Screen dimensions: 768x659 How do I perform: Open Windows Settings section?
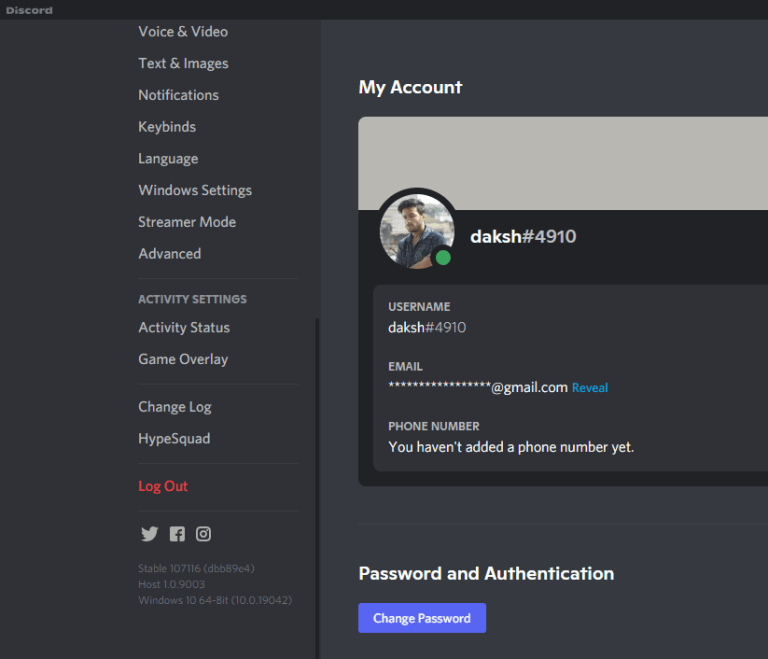click(x=195, y=190)
